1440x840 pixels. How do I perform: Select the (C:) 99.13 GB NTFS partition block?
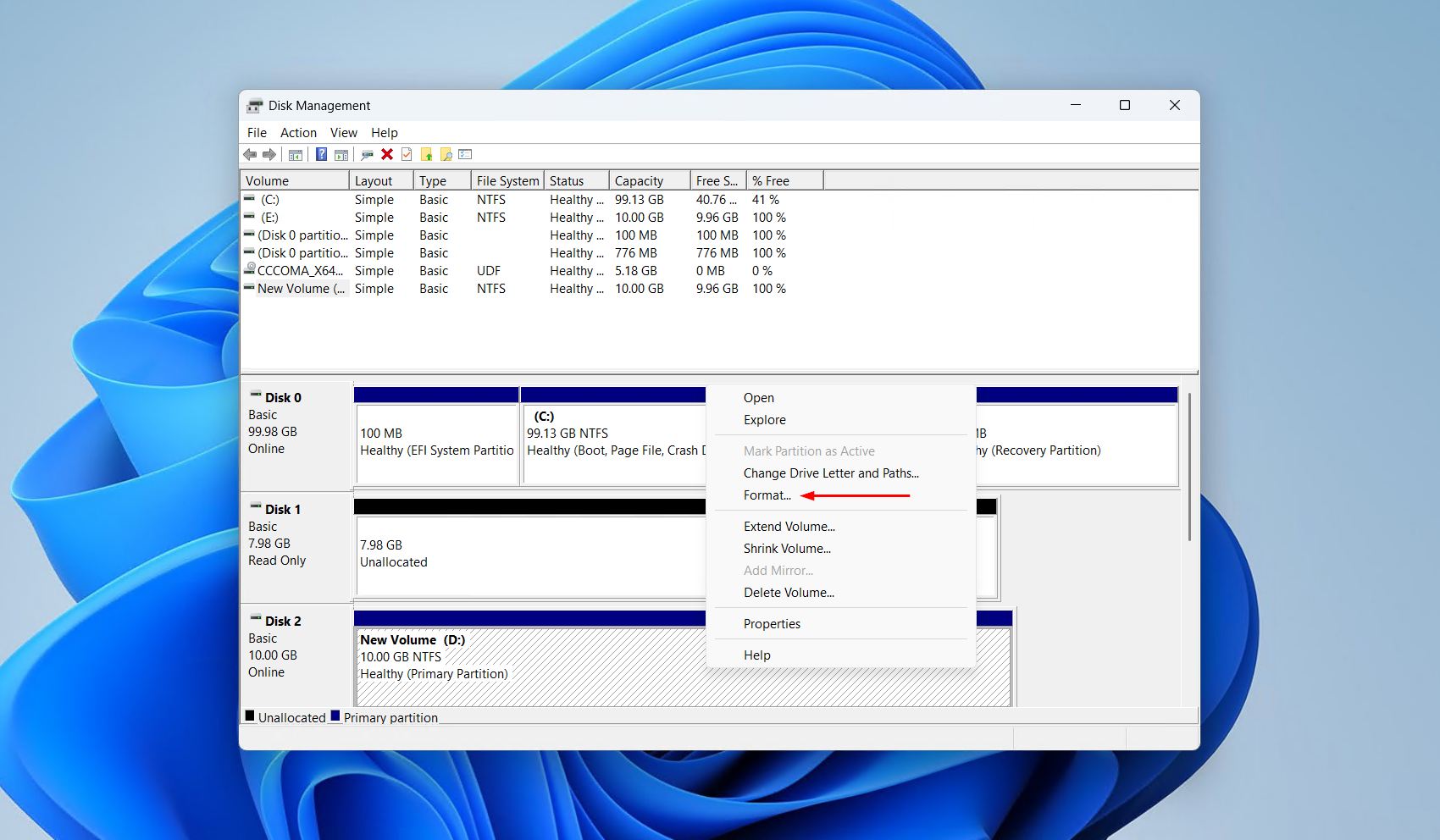(613, 436)
